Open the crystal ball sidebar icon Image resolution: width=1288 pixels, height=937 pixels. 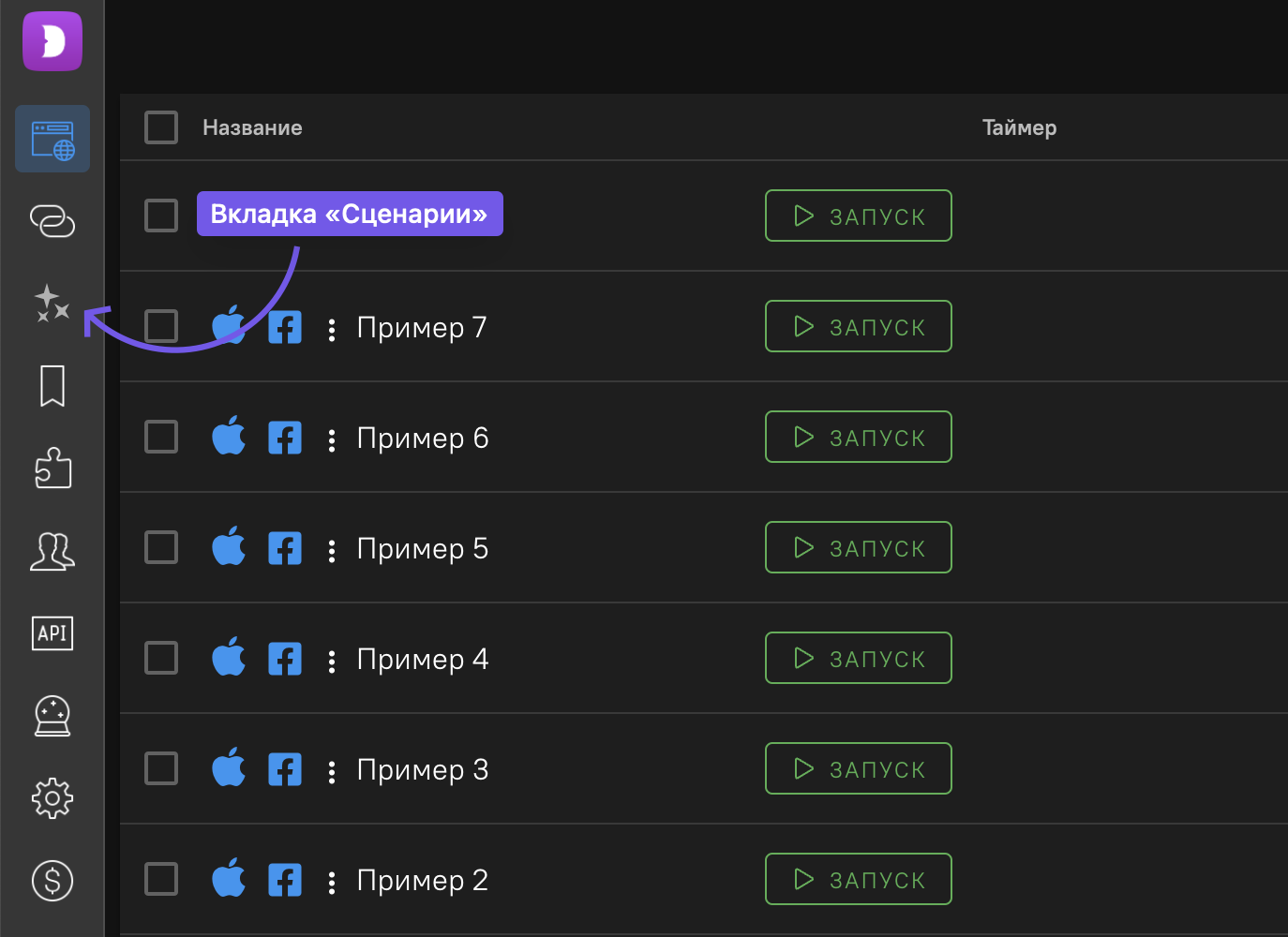[52, 716]
